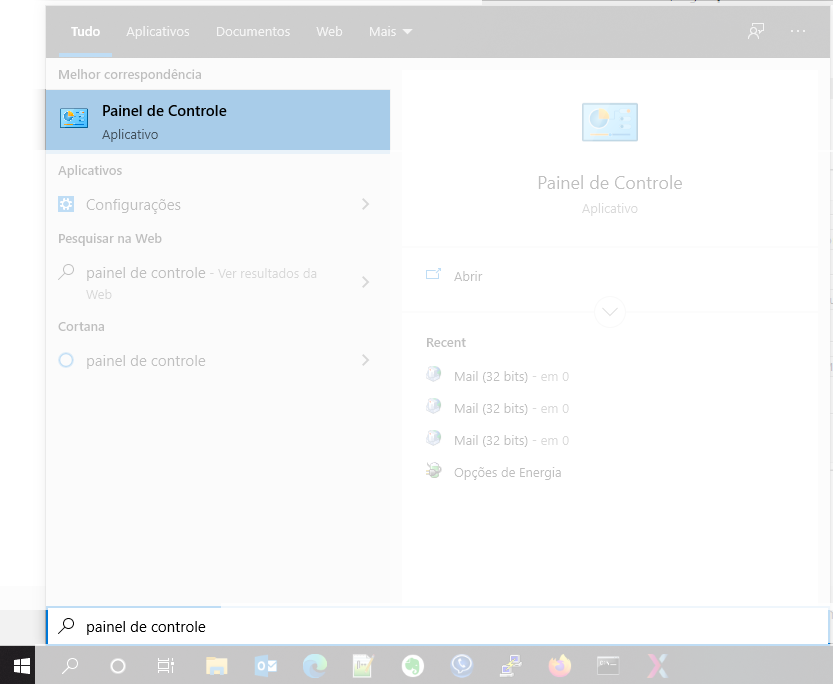Expand more actions with the round chevron
Screen dimensions: 833x684
click(x=609, y=312)
